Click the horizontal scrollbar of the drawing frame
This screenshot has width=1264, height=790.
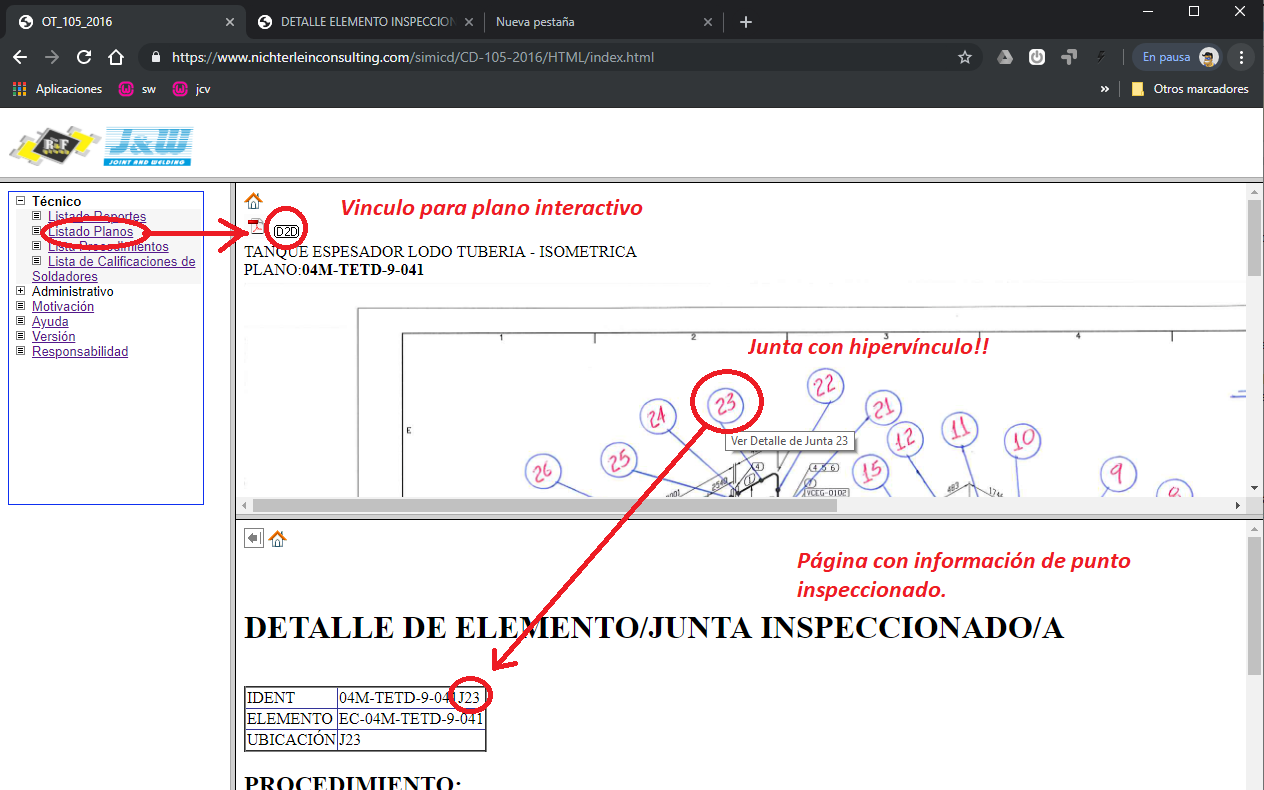click(x=545, y=506)
